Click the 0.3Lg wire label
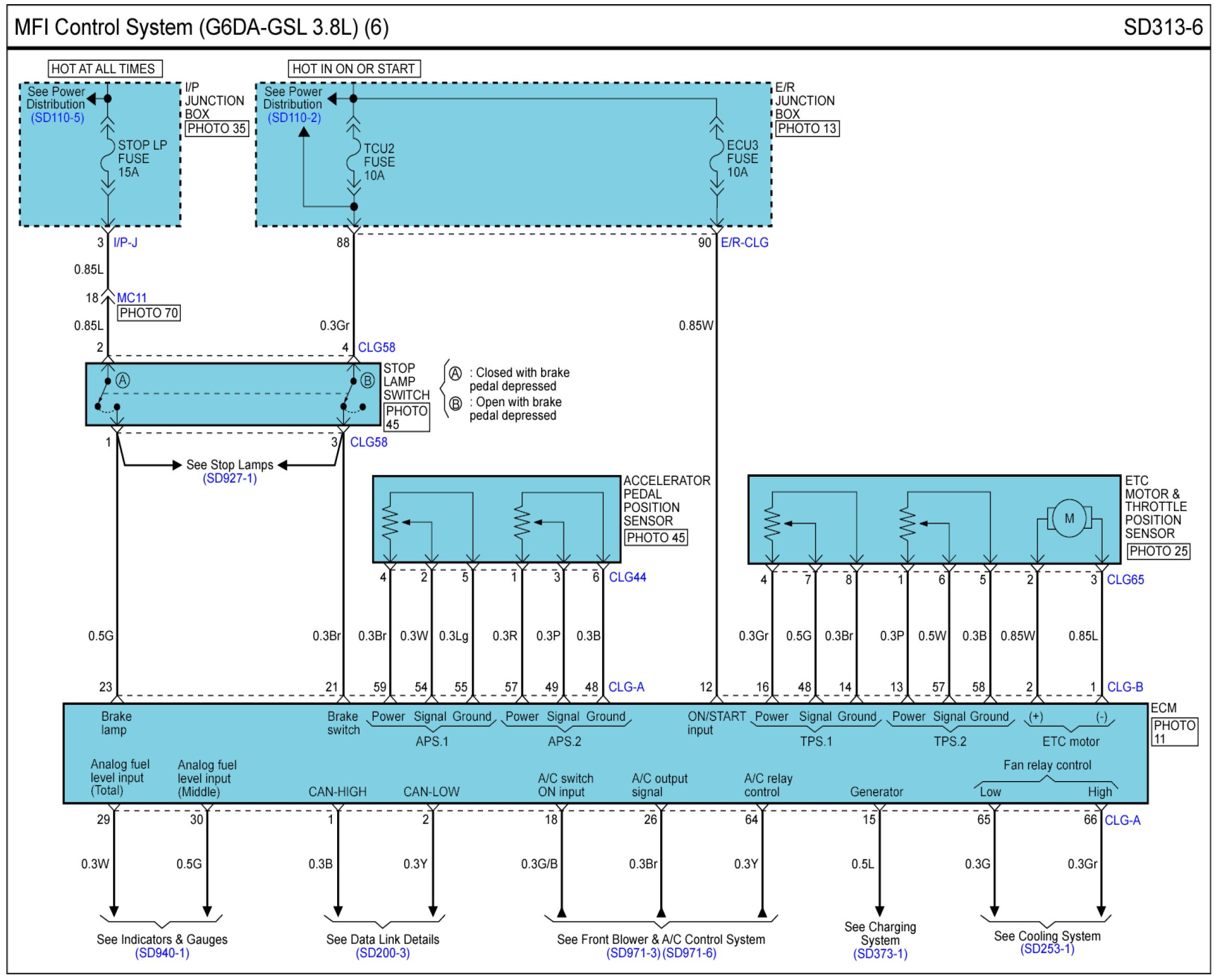Viewport: 1217px width, 980px height. pos(454,636)
